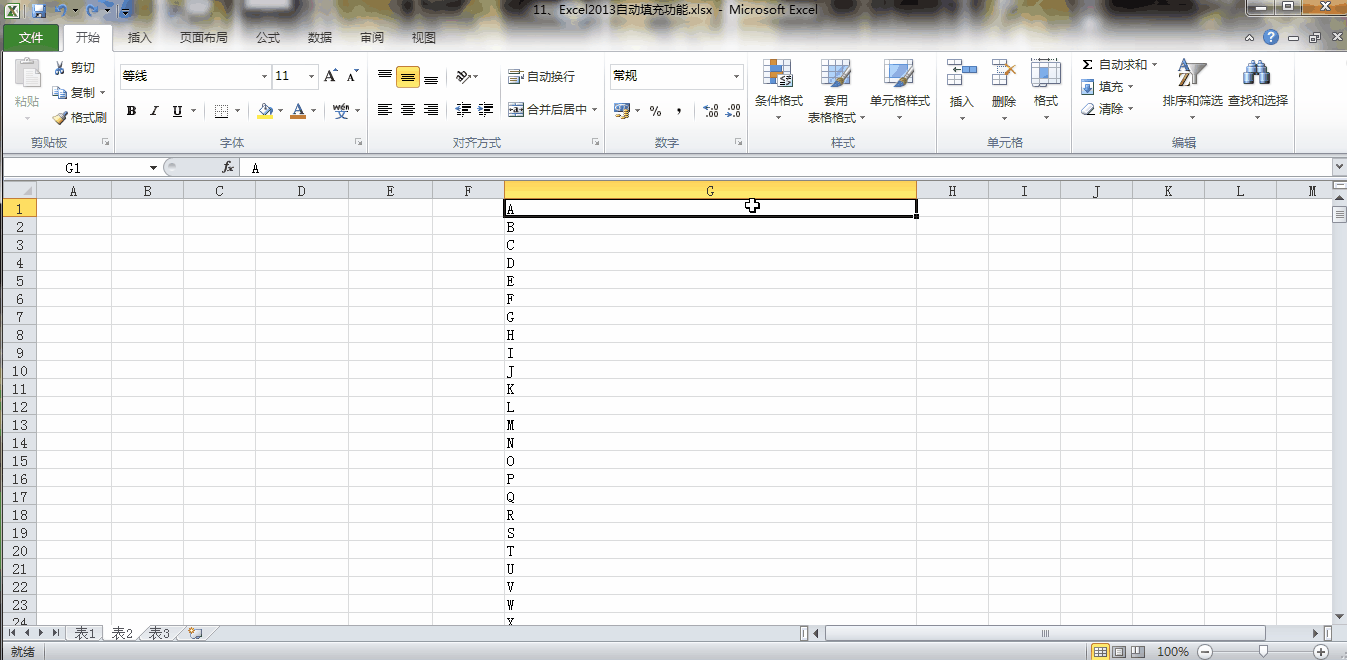The height and width of the screenshot is (660, 1347).
Task: Apply comma style
Action: tap(679, 111)
